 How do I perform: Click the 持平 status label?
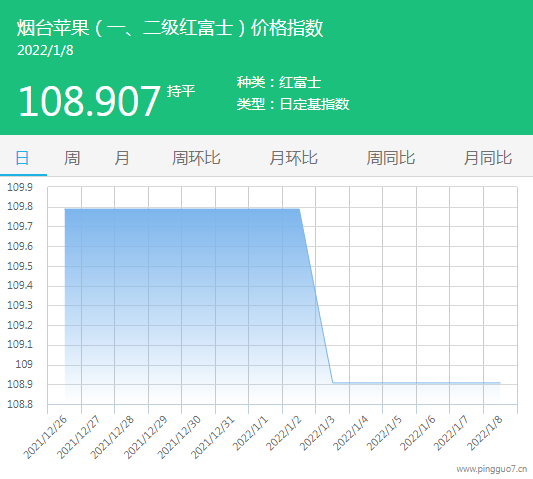[x=181, y=91]
